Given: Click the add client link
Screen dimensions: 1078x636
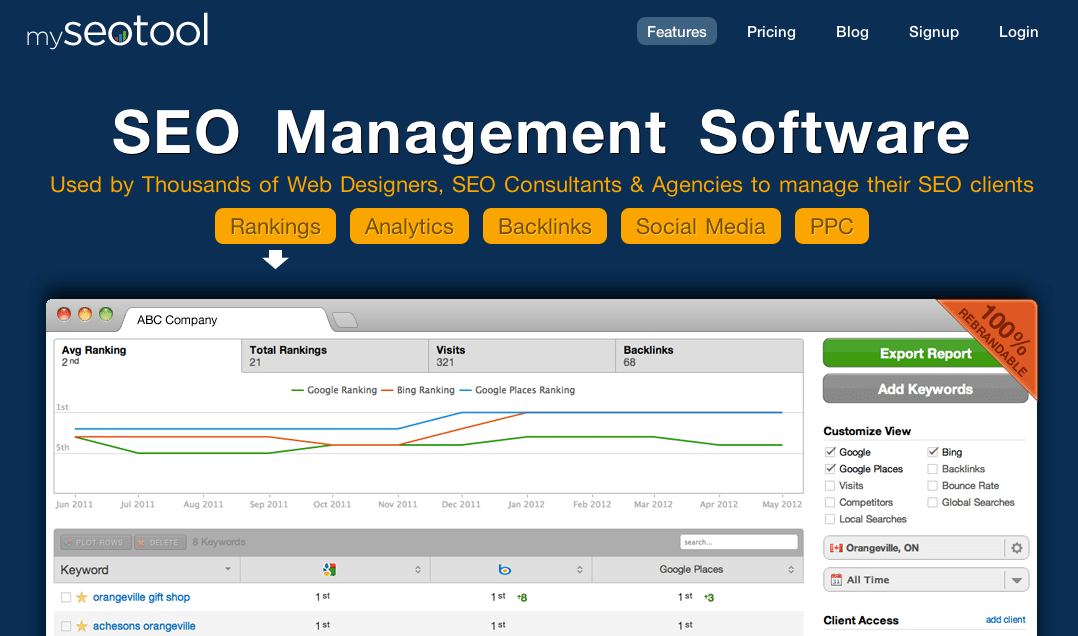Looking at the screenshot, I should 1005,619.
